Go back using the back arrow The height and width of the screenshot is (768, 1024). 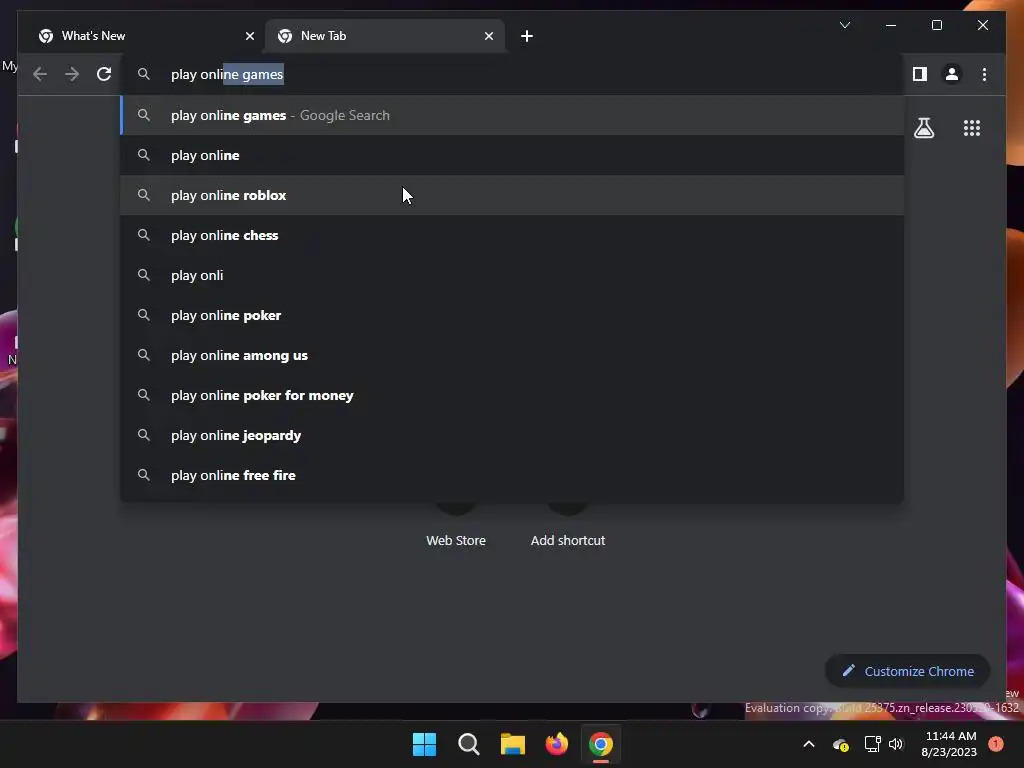tap(40, 74)
